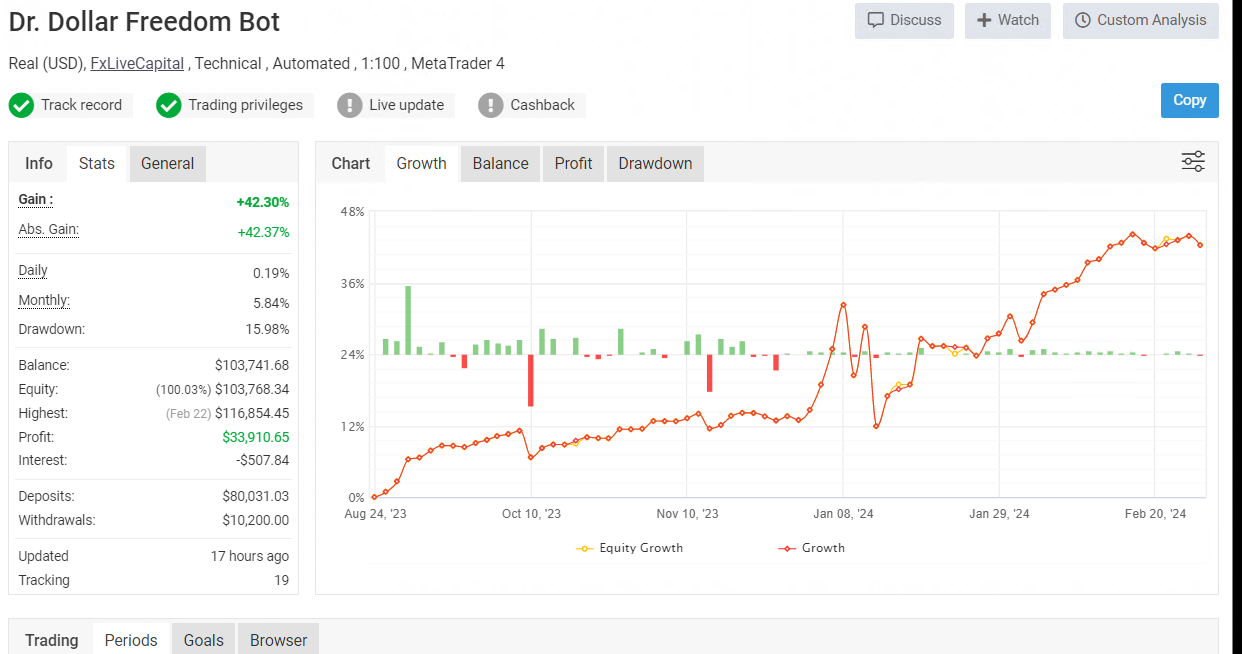Open the Profit chart tab

point(573,164)
